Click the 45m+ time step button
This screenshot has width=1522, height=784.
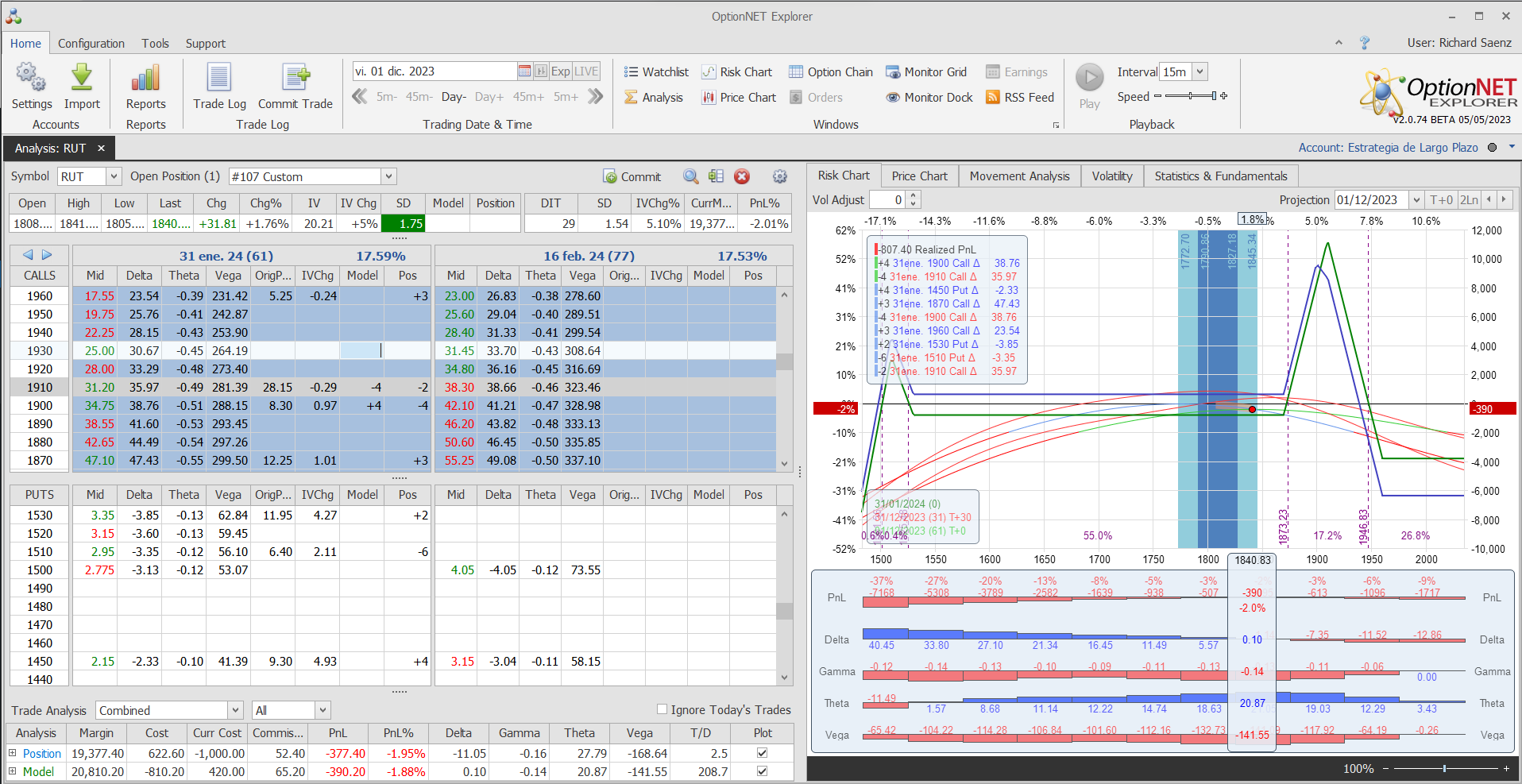pyautogui.click(x=528, y=97)
